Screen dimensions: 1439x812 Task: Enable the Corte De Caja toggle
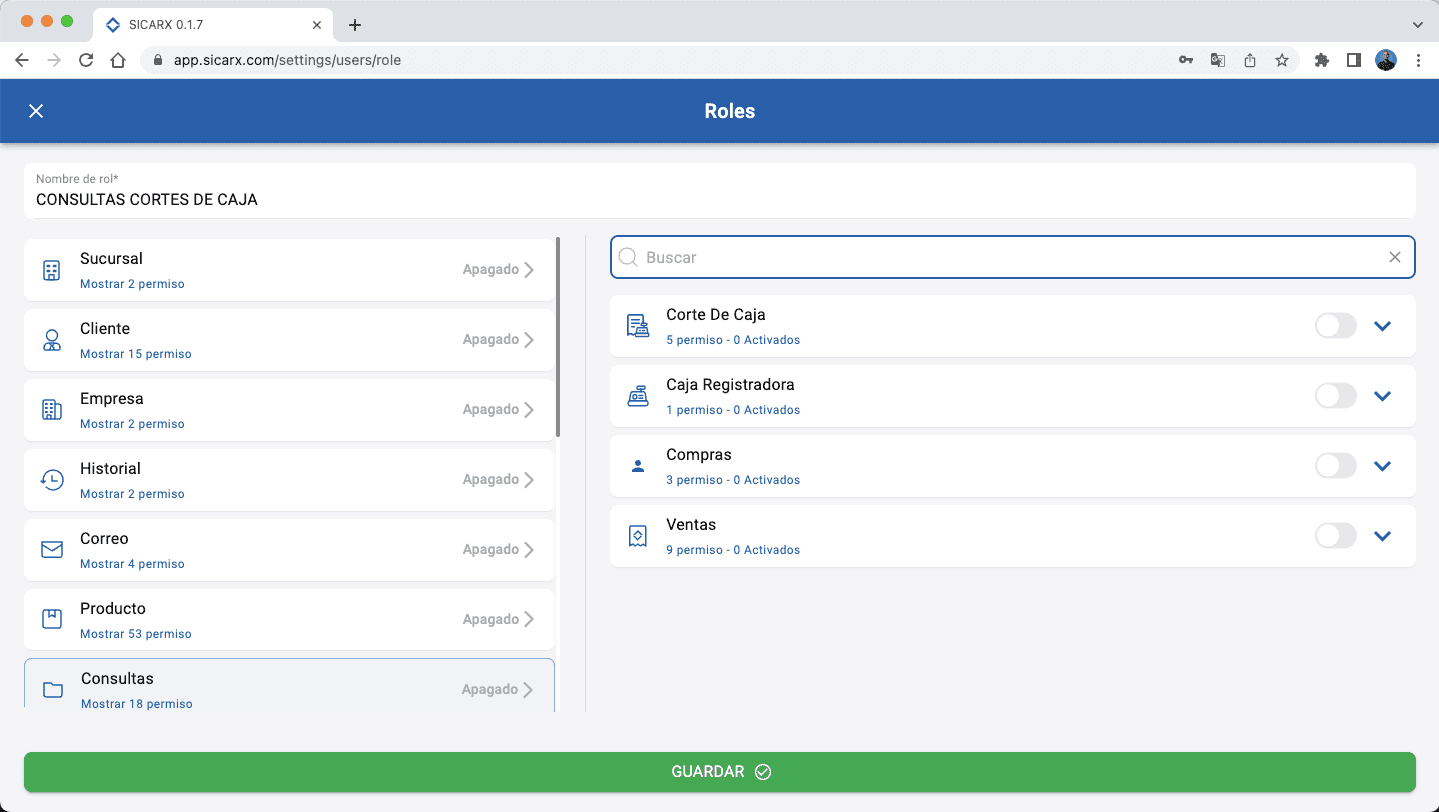(1335, 326)
